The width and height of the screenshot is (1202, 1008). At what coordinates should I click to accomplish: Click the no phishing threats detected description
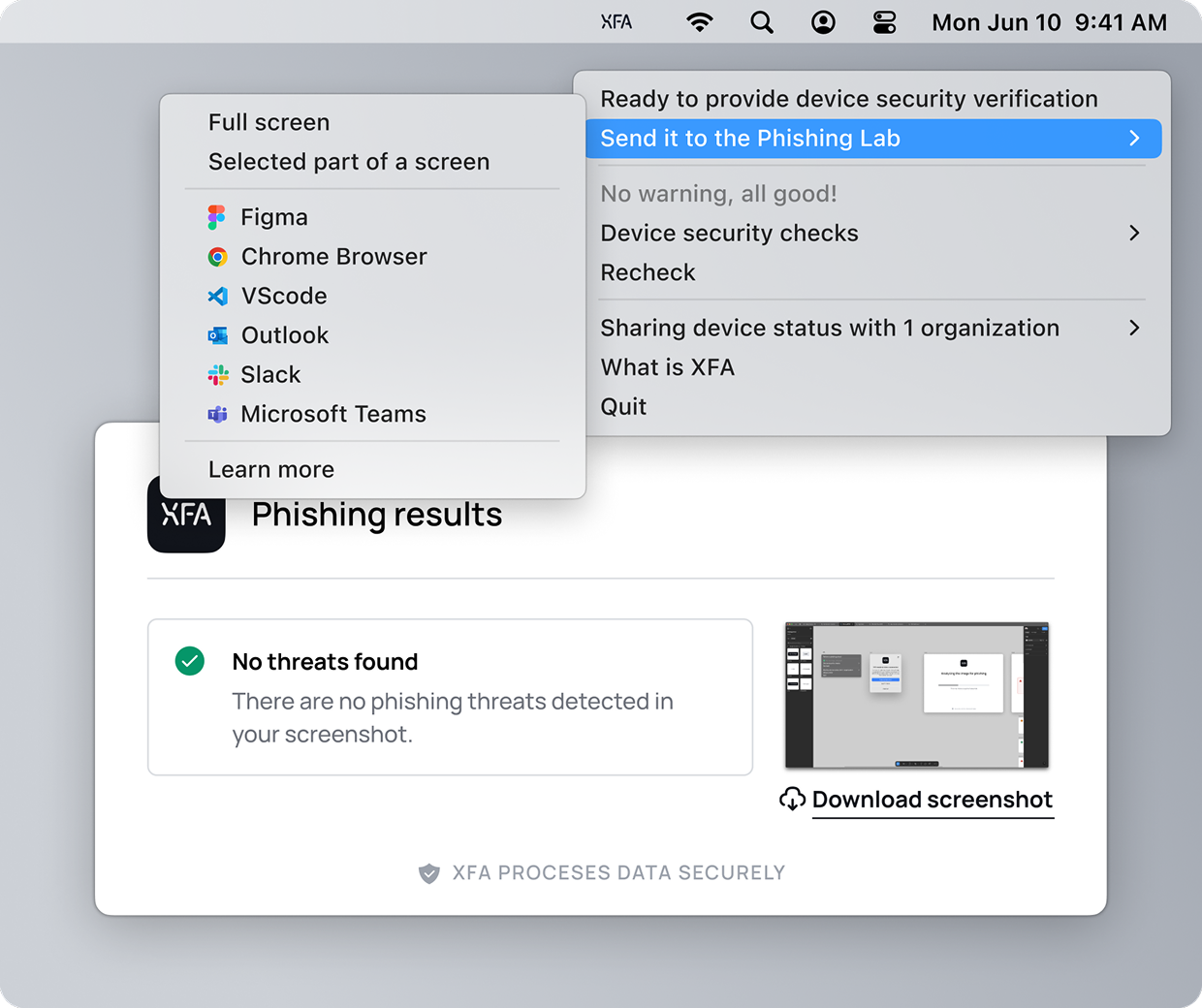453,717
